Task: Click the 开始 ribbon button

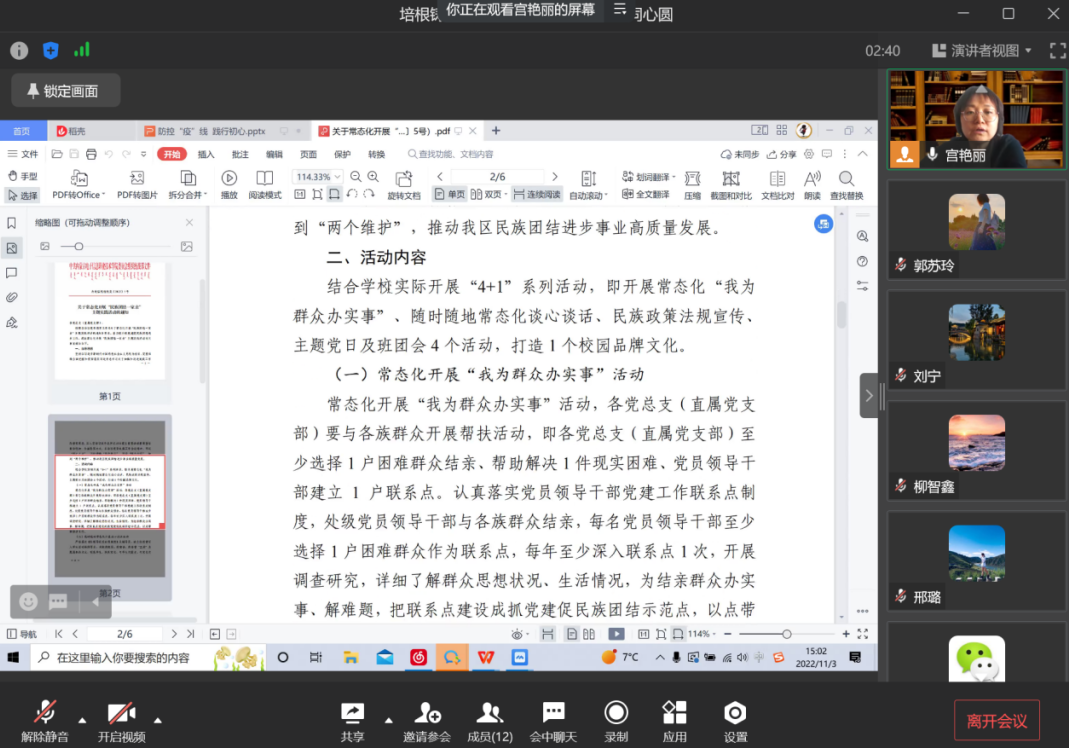Action: (x=171, y=155)
